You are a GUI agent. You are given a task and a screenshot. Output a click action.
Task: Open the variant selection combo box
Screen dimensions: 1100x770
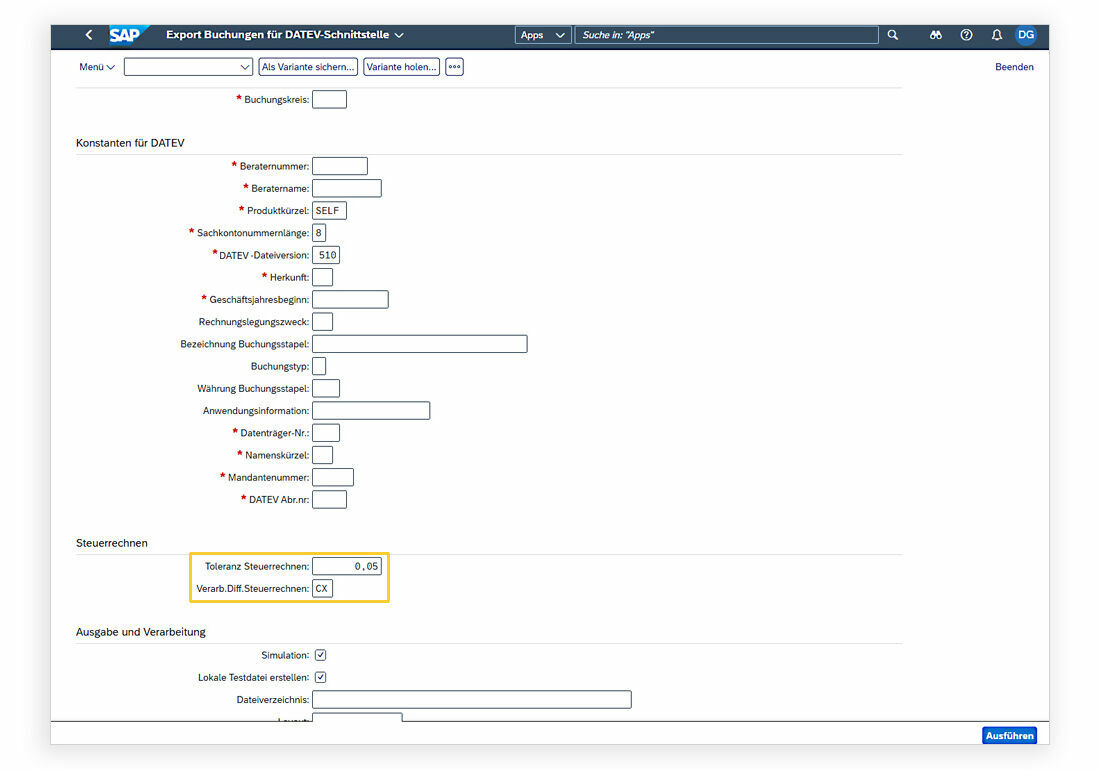(x=188, y=67)
